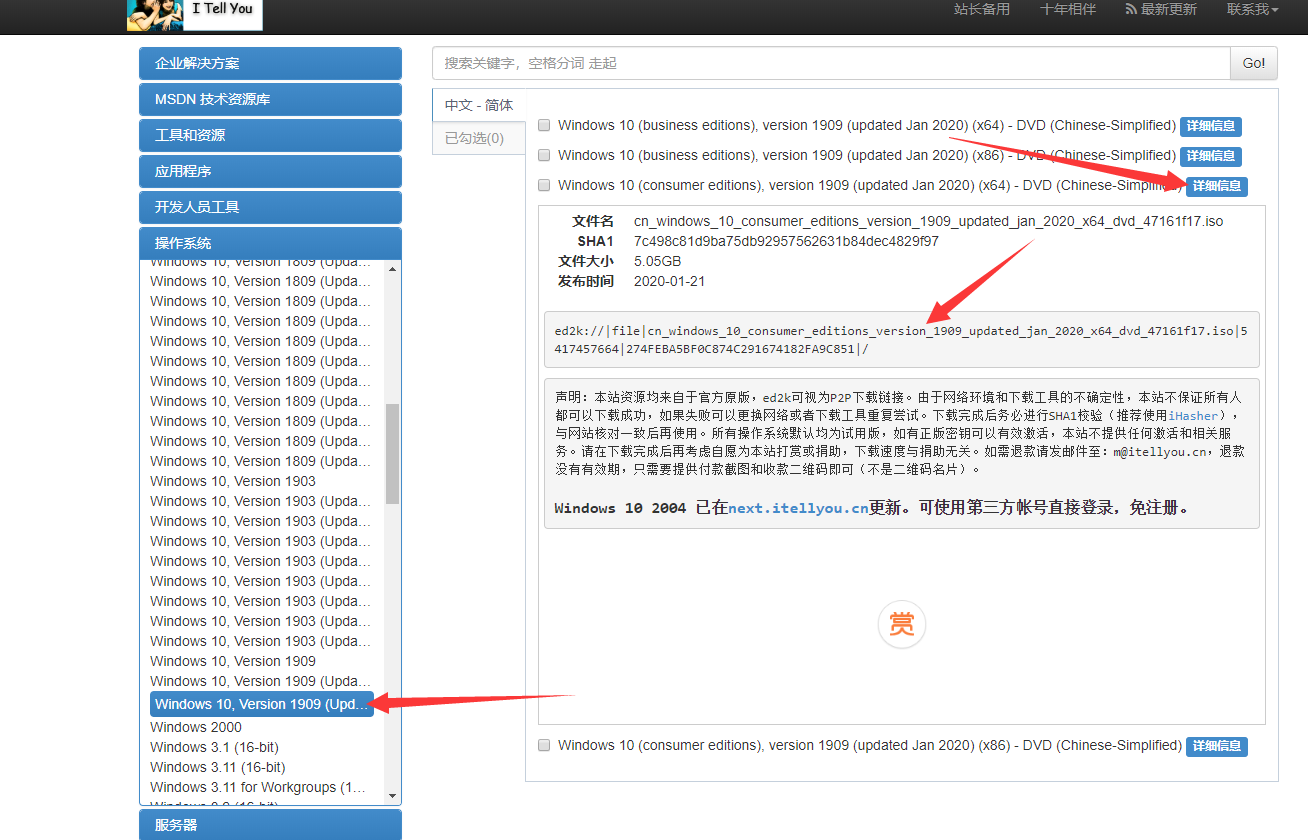
Task: Open the next.itellyou.cn link
Action: pyautogui.click(x=797, y=508)
